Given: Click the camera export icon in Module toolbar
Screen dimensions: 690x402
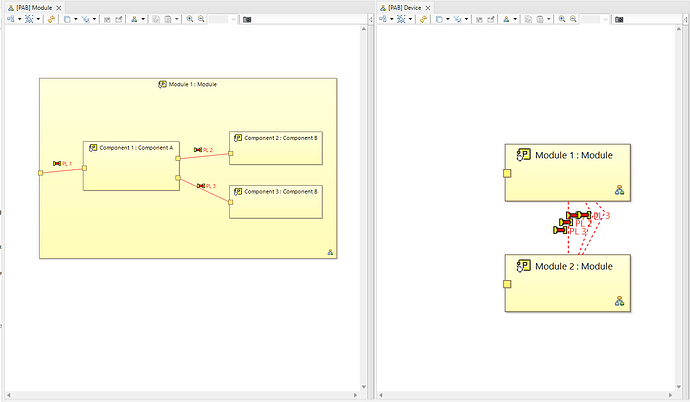Looking at the screenshot, I should [247, 19].
